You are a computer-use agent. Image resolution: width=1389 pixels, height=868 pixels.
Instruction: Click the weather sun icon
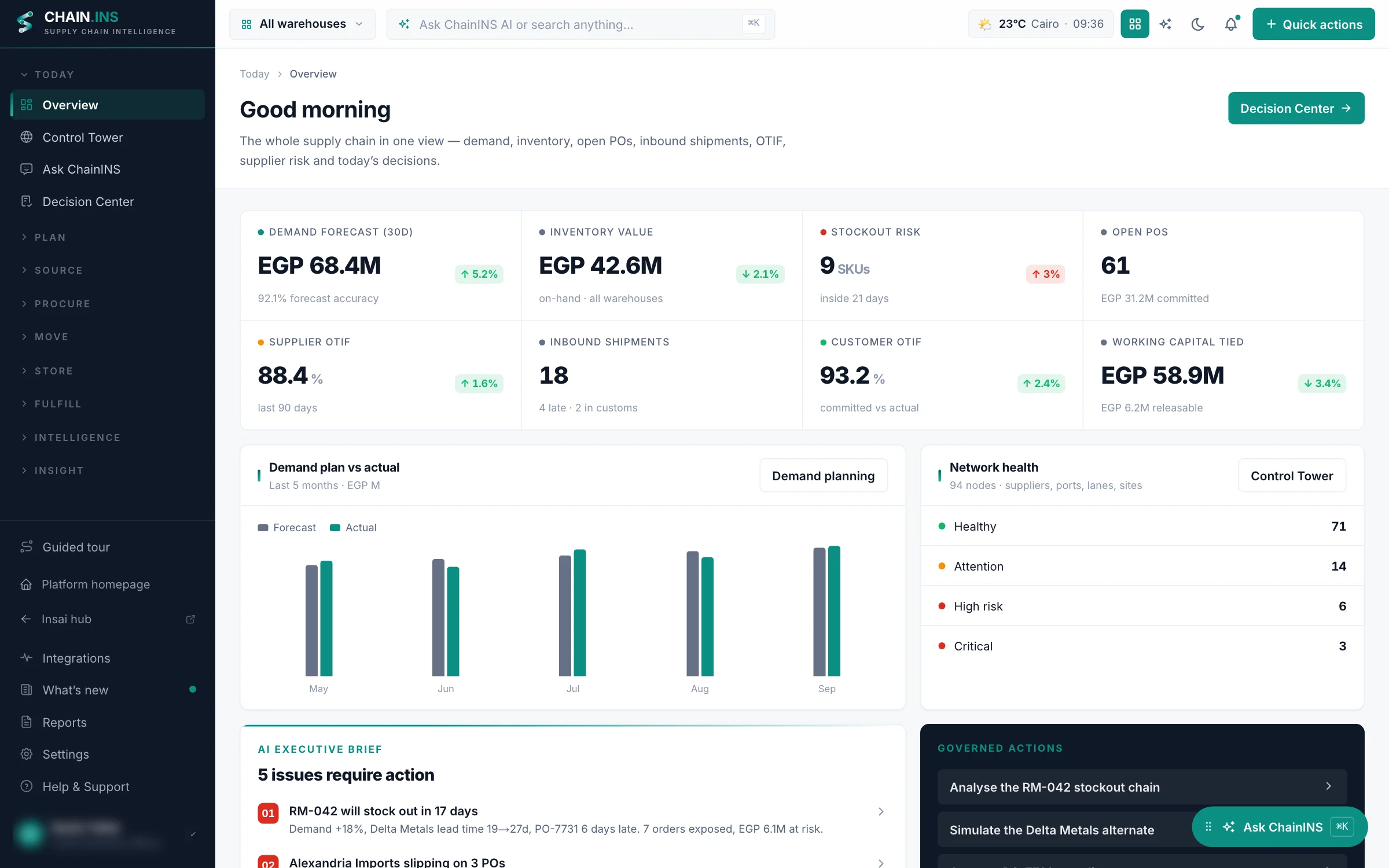(x=985, y=24)
